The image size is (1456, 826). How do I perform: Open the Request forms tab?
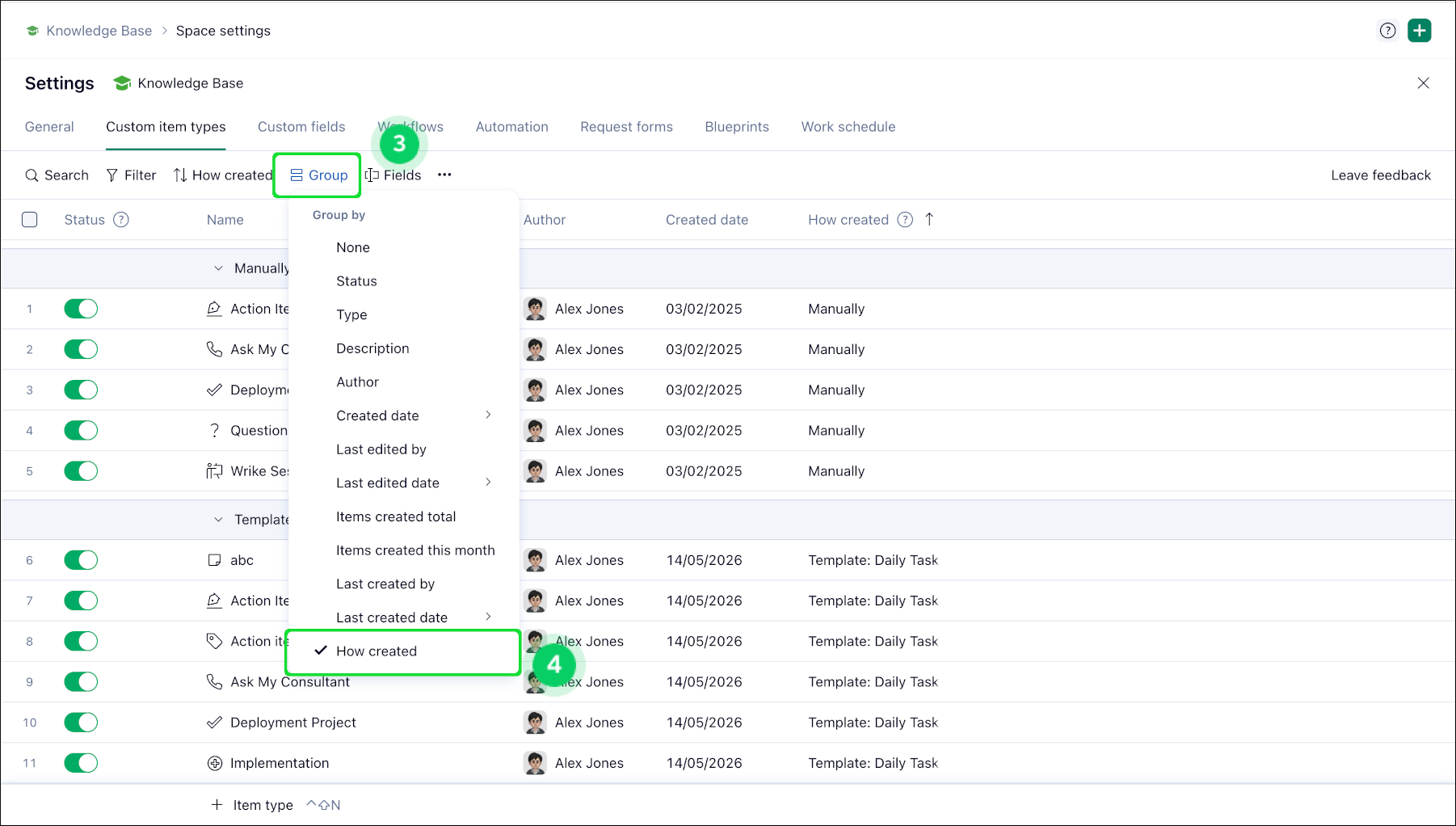pyautogui.click(x=626, y=127)
